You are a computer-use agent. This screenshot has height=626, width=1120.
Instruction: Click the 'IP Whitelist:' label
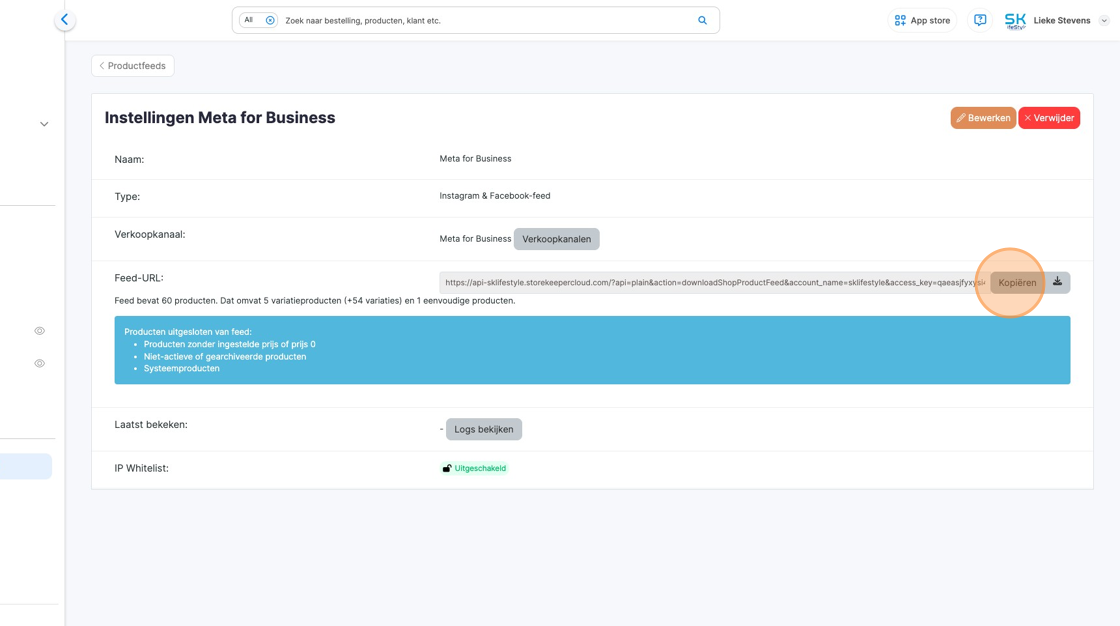coord(141,469)
